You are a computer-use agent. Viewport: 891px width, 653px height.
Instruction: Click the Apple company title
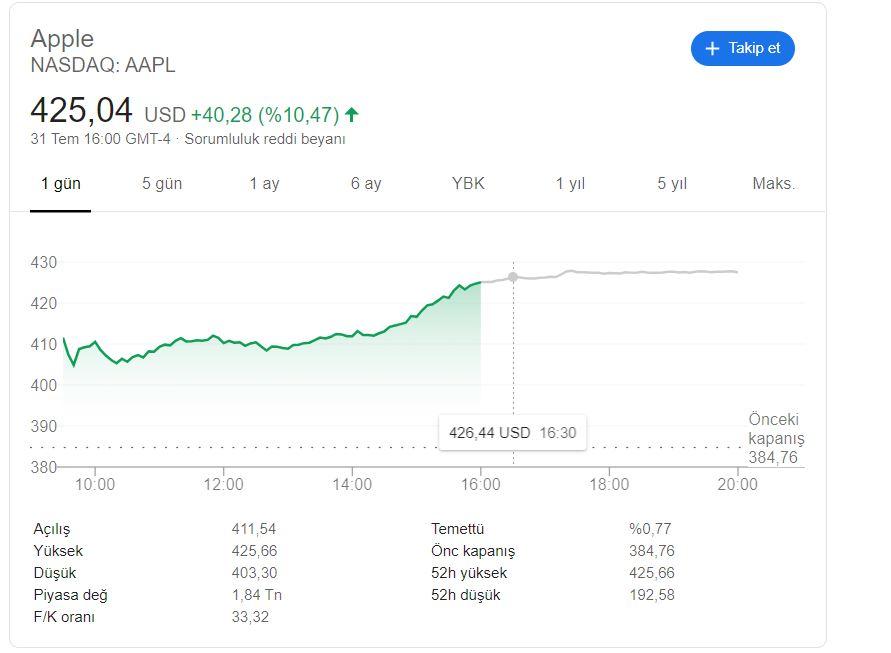click(62, 39)
